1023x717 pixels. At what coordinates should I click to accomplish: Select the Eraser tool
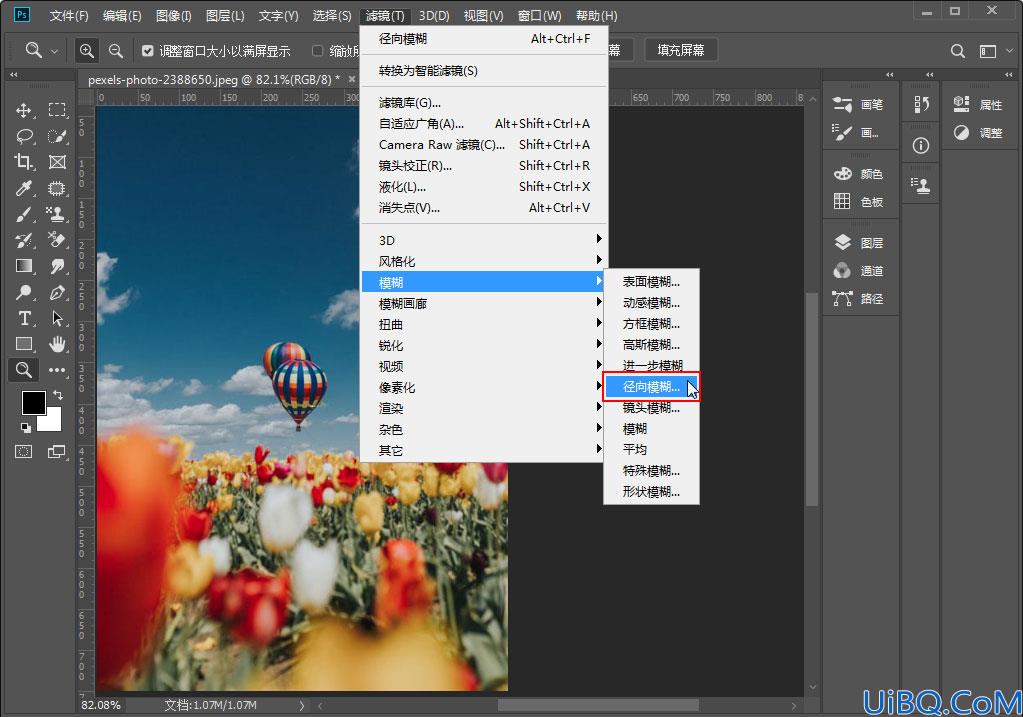57,241
